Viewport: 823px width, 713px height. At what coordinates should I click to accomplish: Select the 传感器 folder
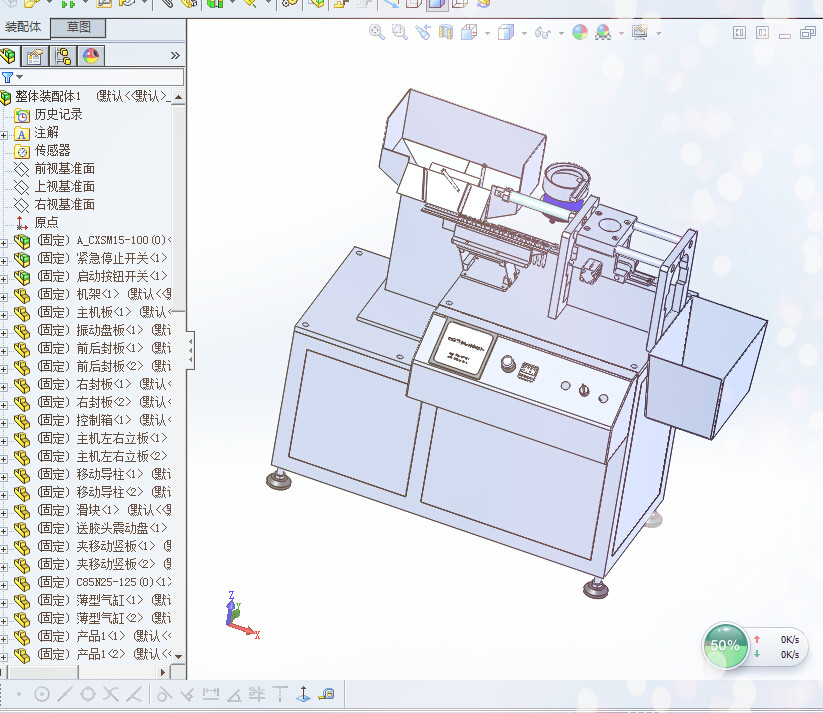click(x=52, y=151)
